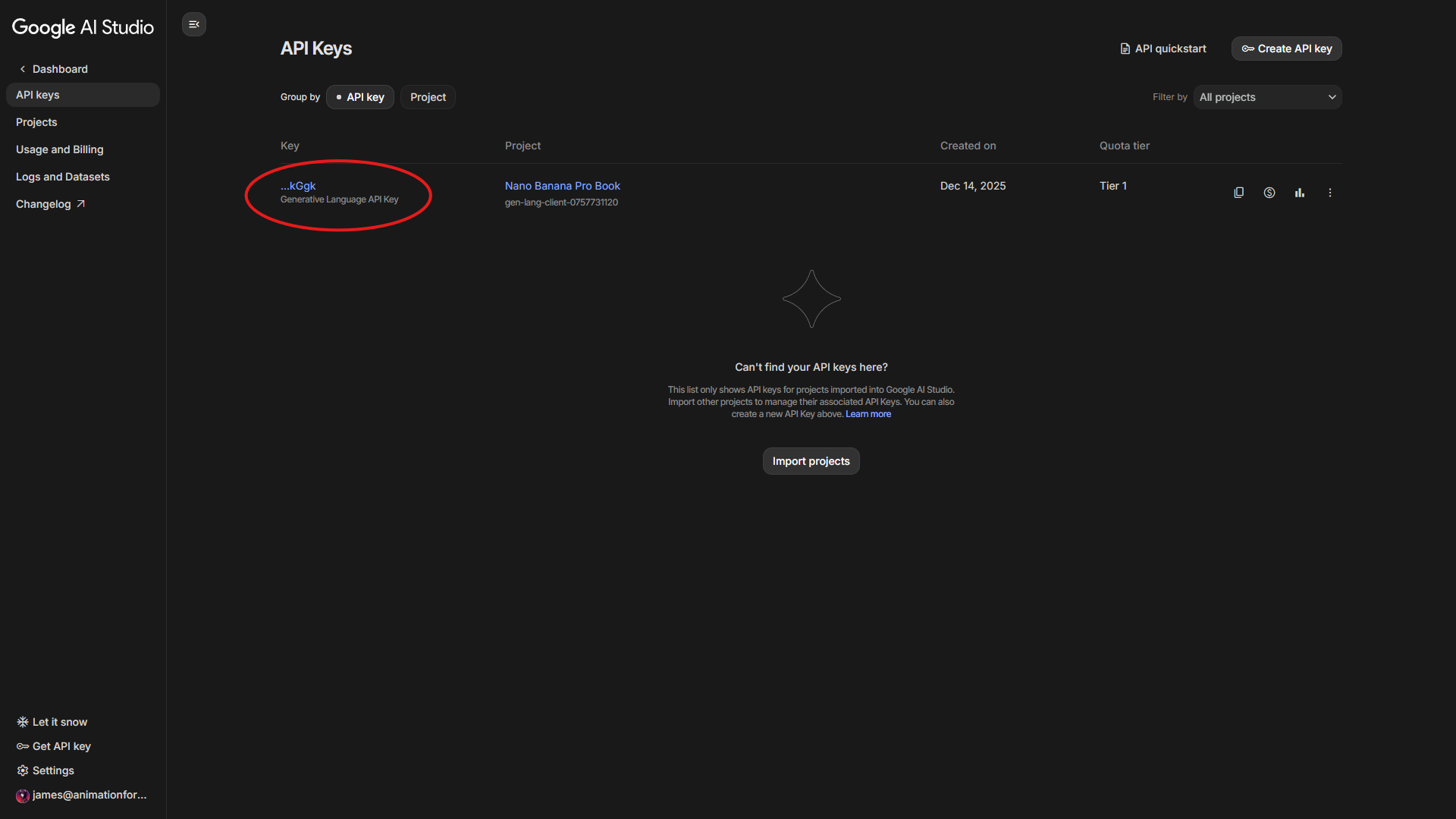Image resolution: width=1456 pixels, height=819 pixels.
Task: Open the three-dot more options menu
Action: pyautogui.click(x=1329, y=193)
